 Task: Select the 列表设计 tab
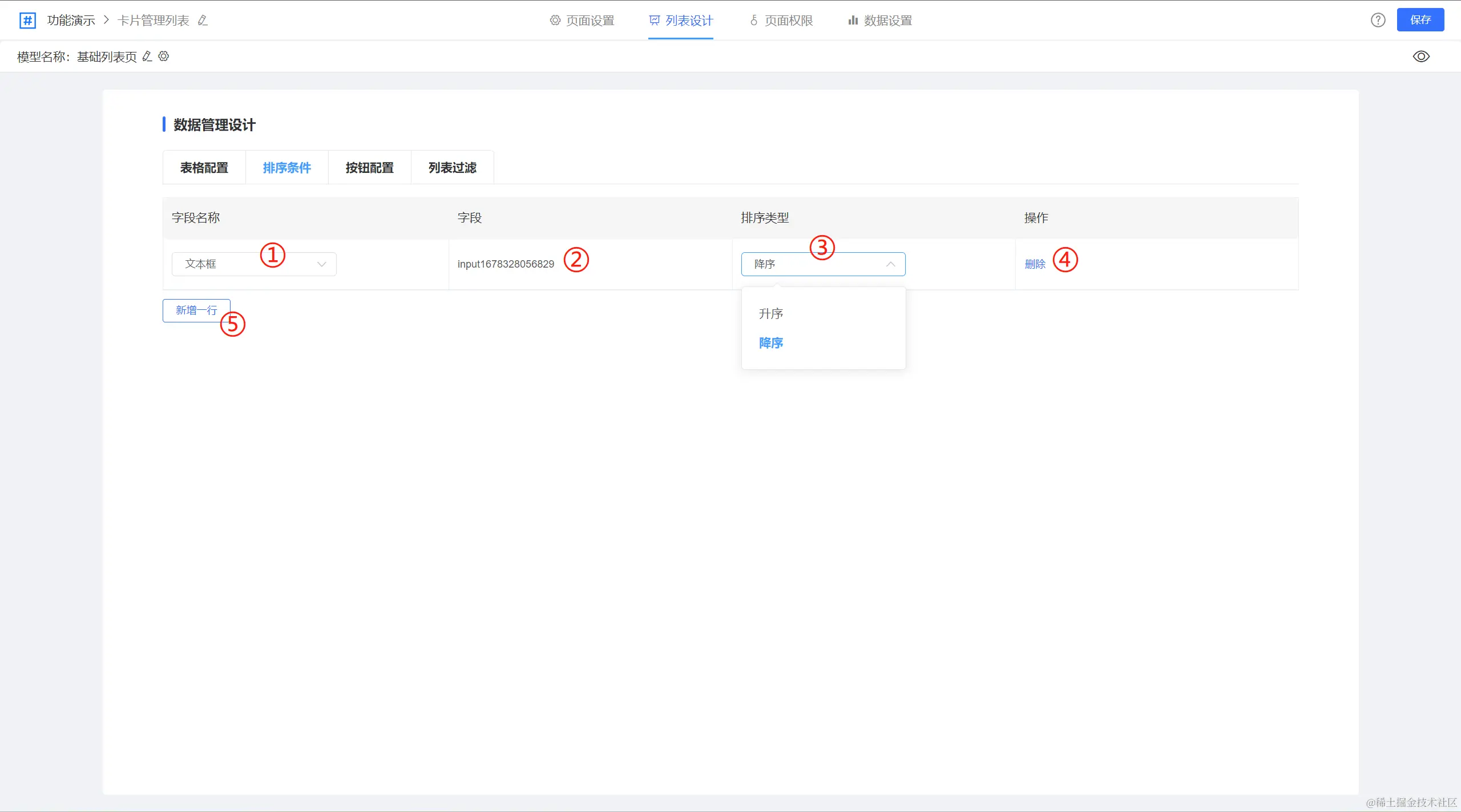click(x=681, y=21)
